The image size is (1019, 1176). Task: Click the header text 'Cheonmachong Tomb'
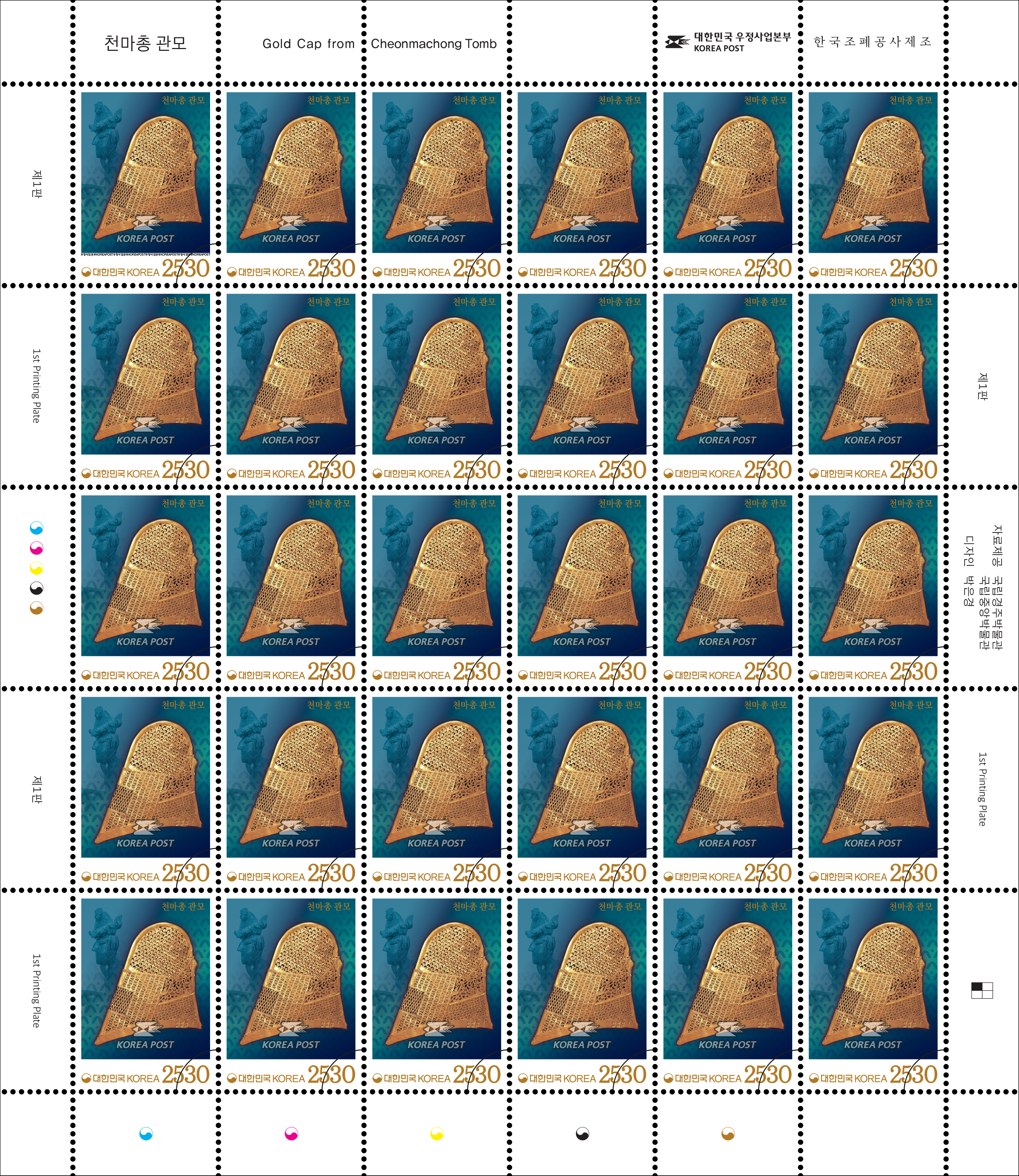434,44
